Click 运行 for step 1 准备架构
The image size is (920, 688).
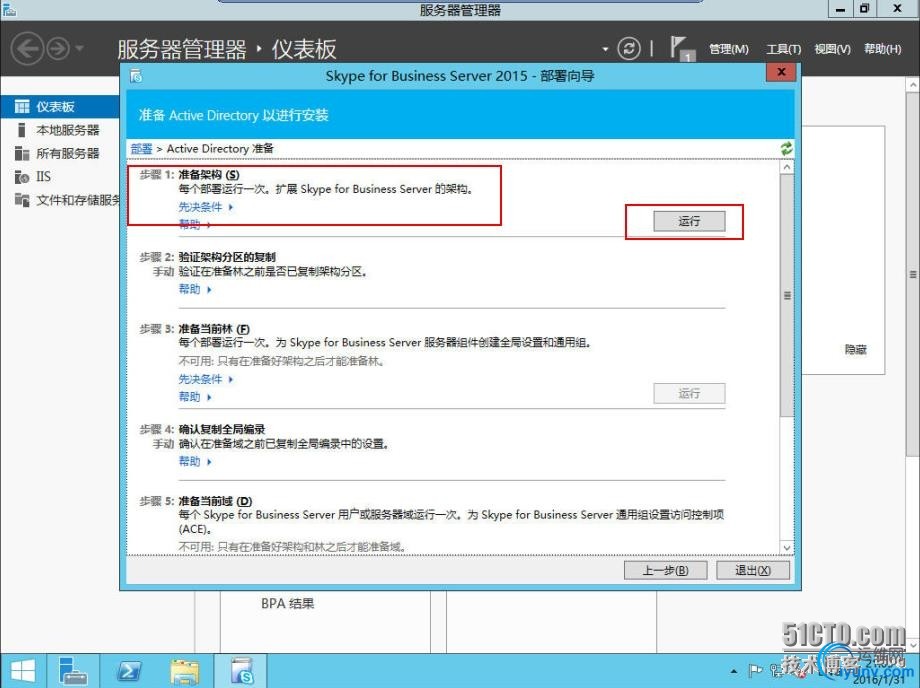pos(689,221)
